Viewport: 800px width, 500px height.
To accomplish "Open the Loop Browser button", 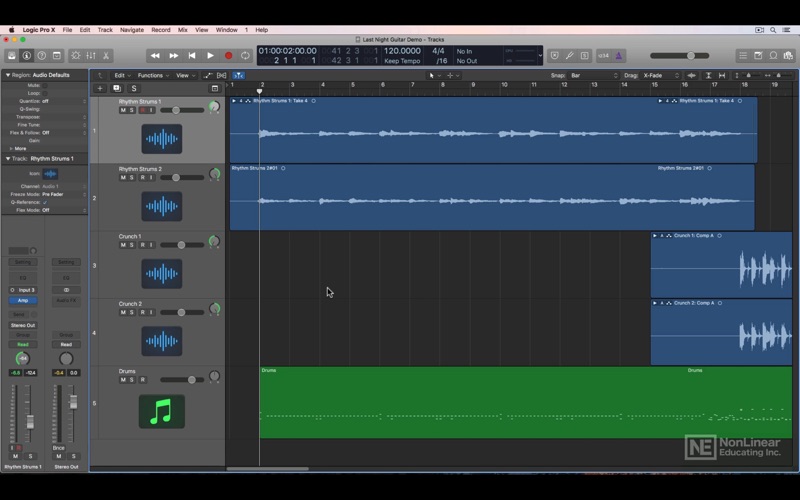I will point(773,56).
